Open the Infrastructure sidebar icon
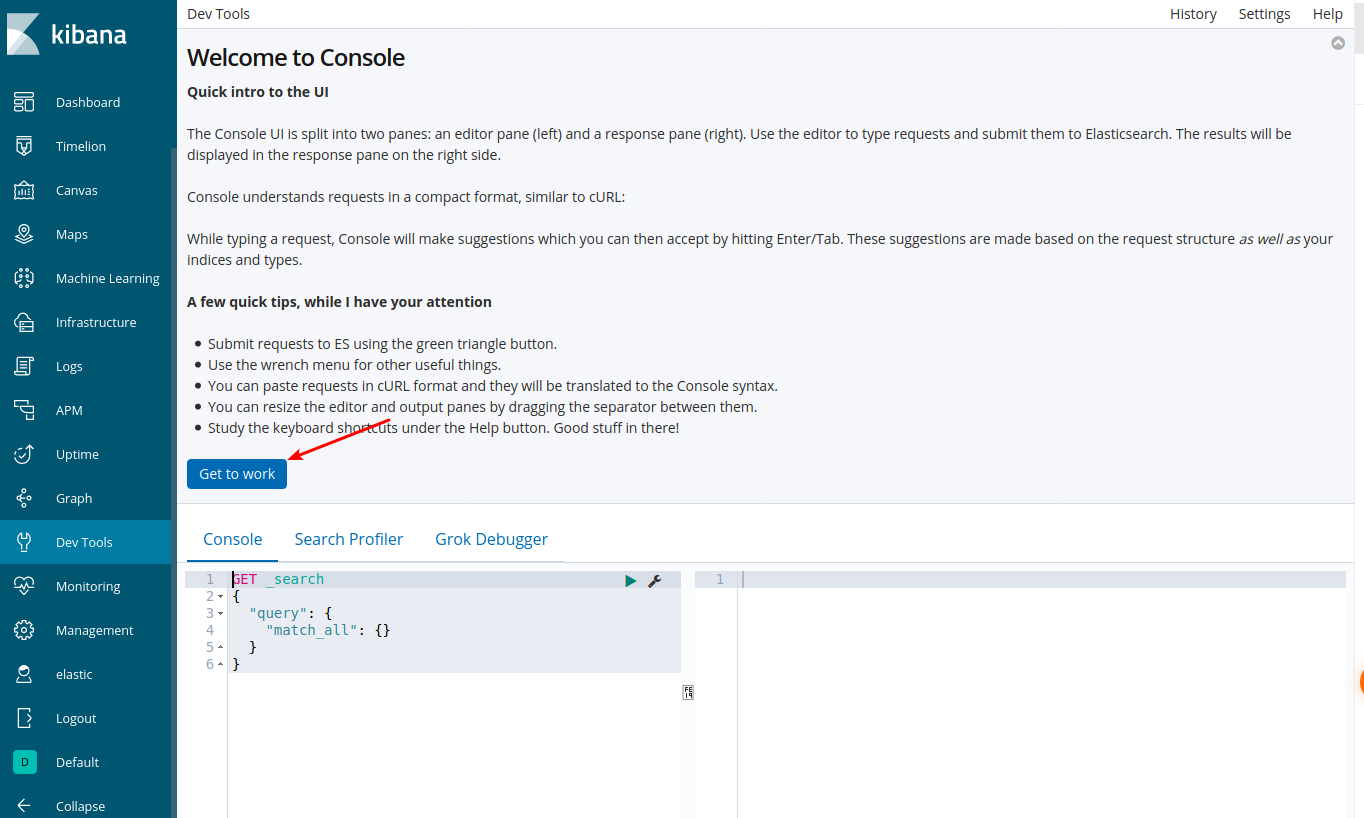Screen dimensions: 1364x818 [24, 322]
